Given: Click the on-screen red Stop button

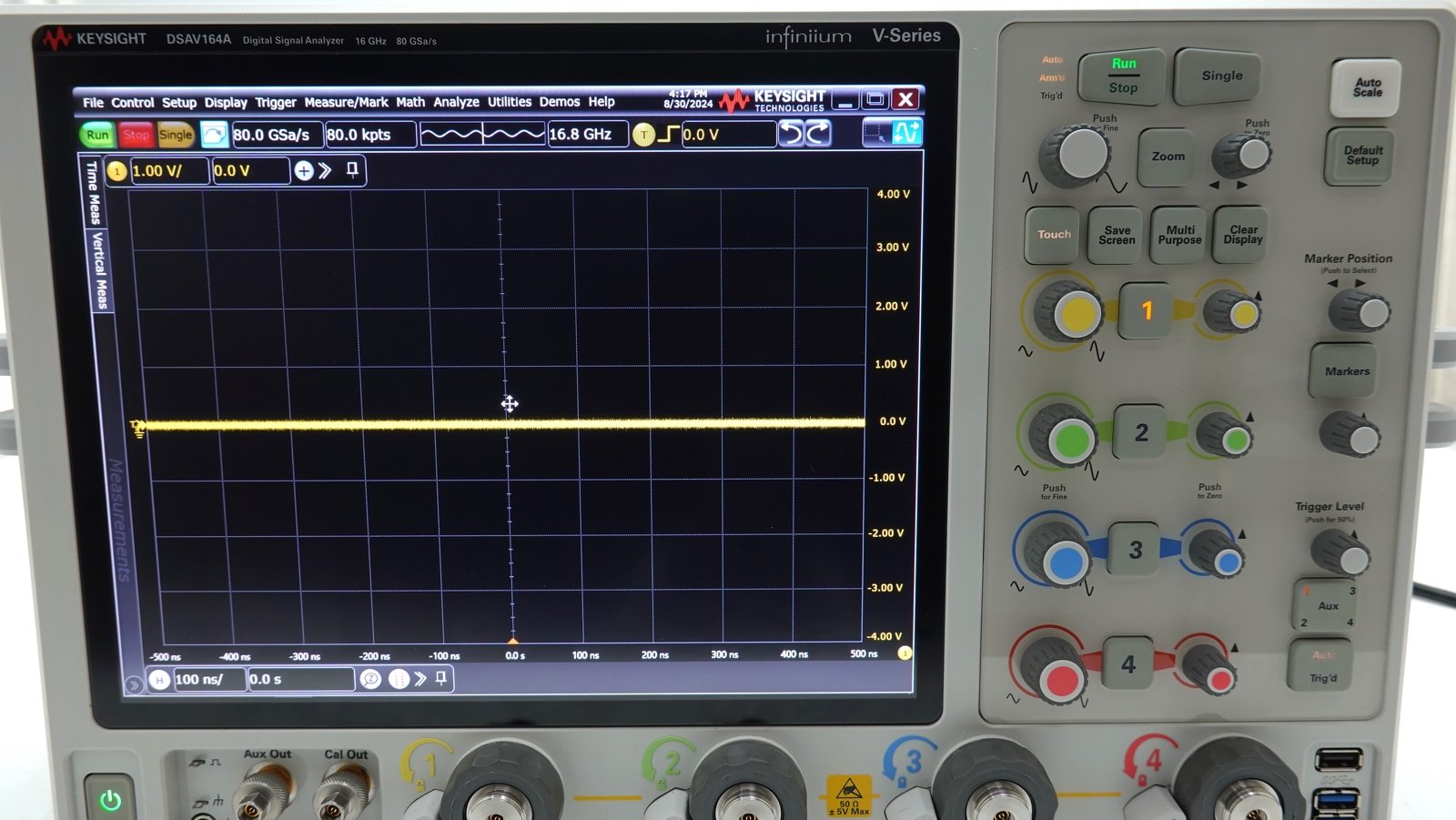Looking at the screenshot, I should coord(136,135).
